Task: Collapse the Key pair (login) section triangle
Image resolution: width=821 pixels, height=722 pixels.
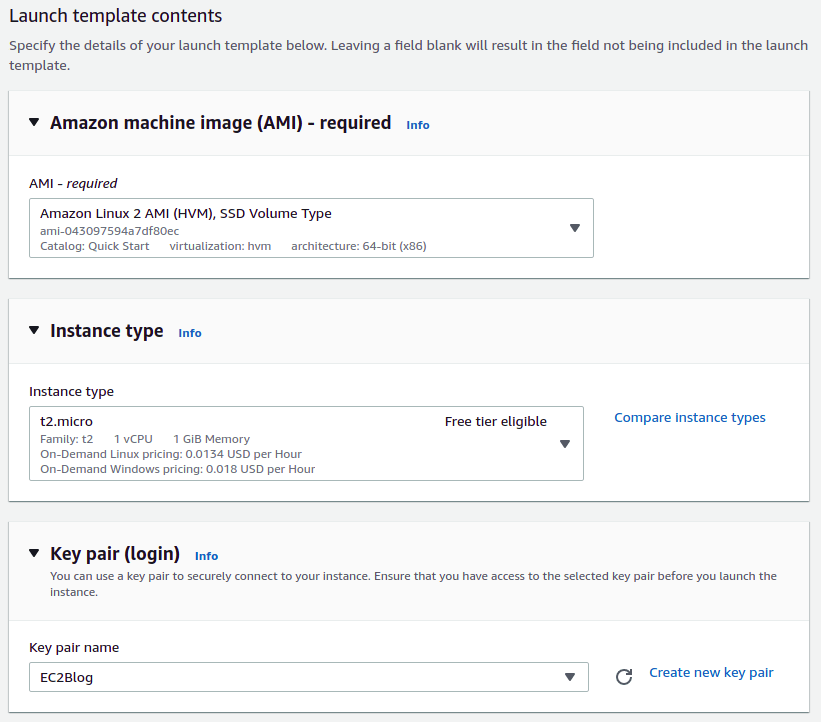Action: (34, 554)
